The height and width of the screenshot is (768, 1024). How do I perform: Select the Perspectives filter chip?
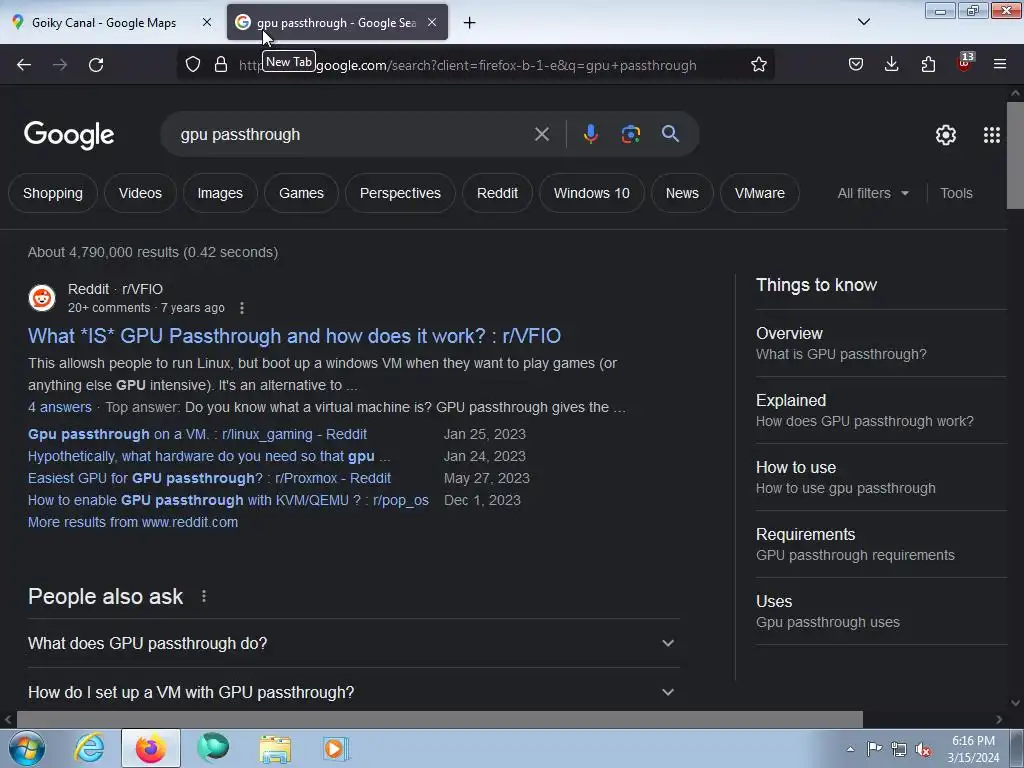[400, 193]
